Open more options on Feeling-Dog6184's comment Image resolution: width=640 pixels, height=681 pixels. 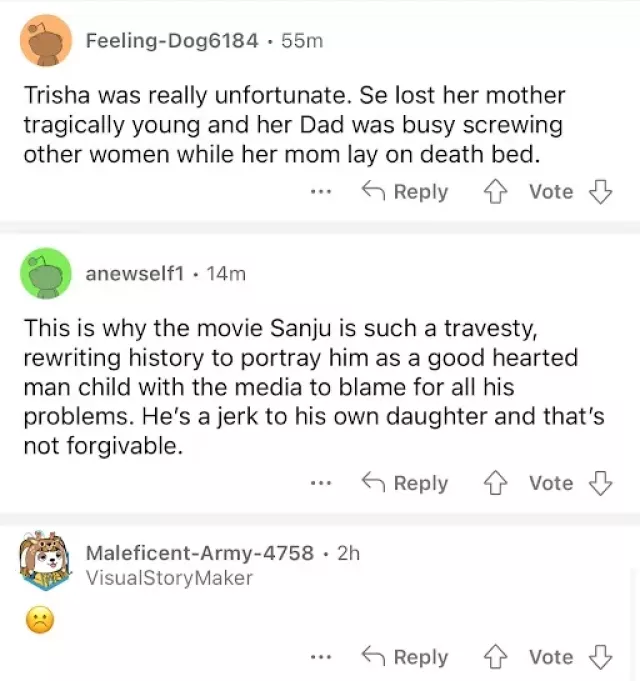click(321, 192)
